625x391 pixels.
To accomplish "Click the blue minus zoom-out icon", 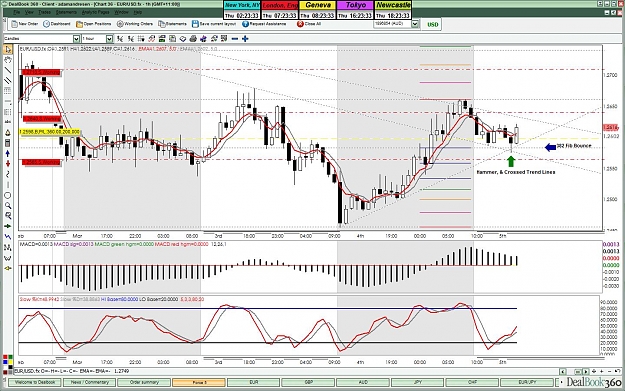I will pyautogui.click(x=235, y=39).
